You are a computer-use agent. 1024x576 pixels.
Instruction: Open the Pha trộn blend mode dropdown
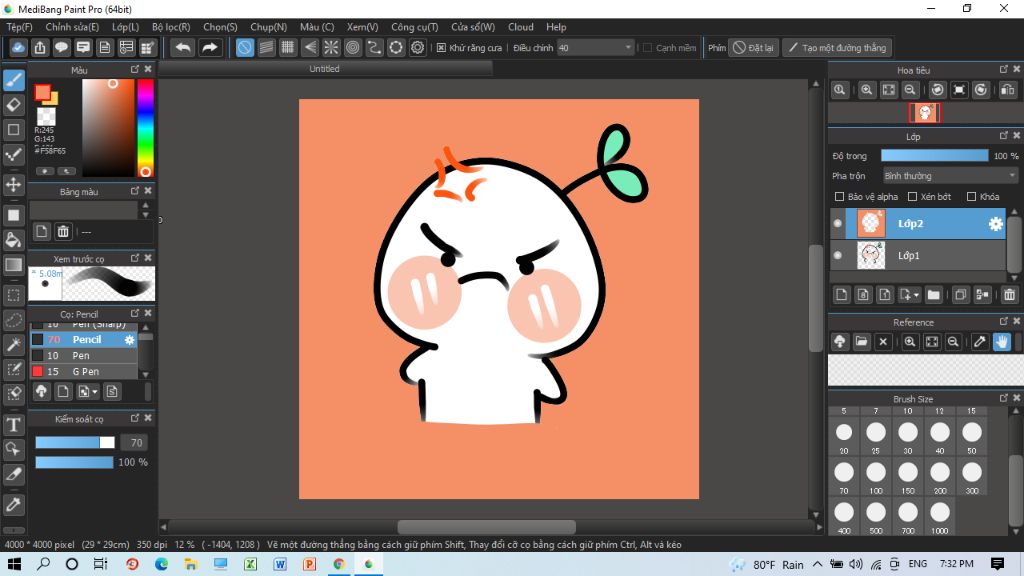coord(950,176)
